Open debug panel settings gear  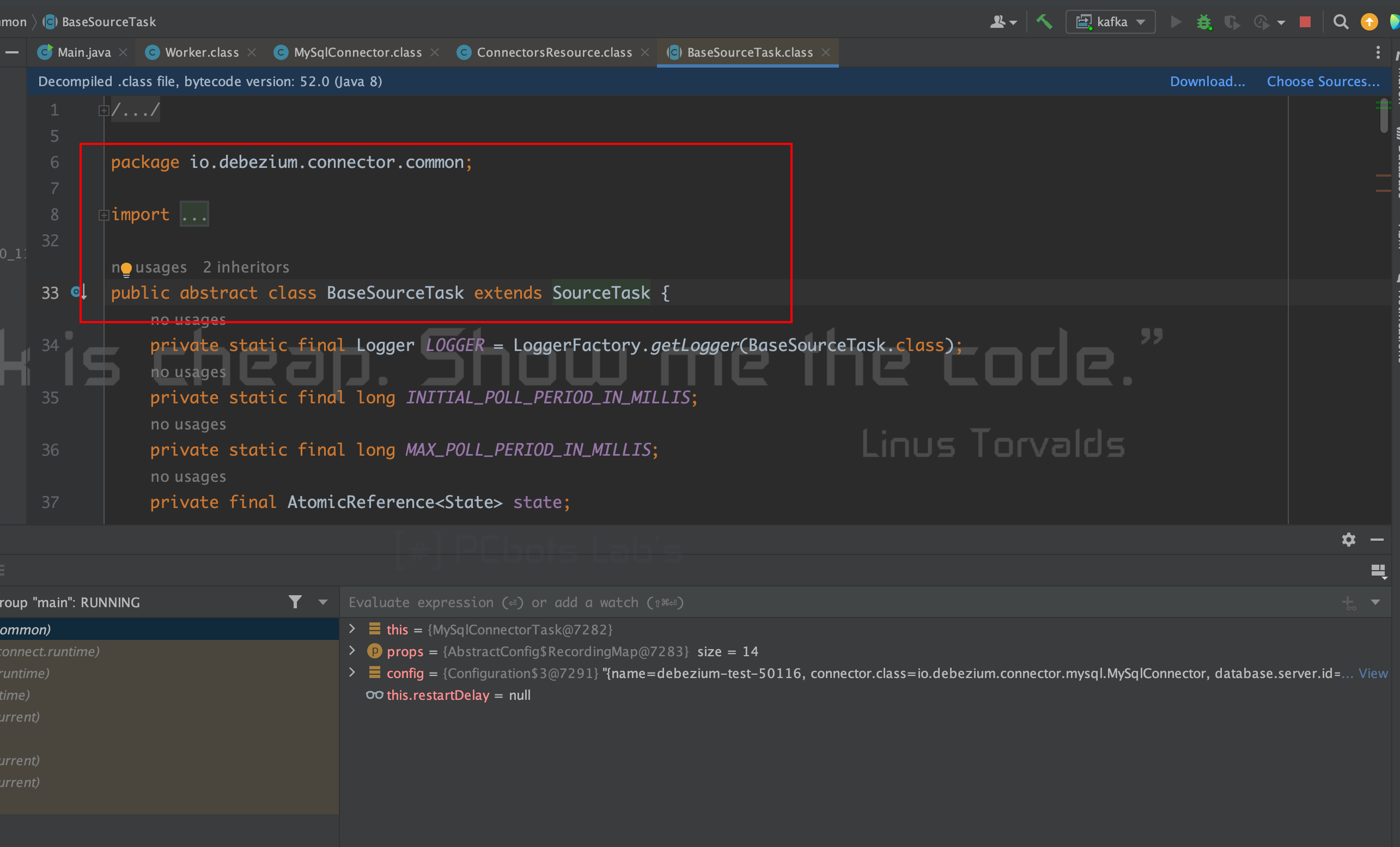pyautogui.click(x=1348, y=540)
